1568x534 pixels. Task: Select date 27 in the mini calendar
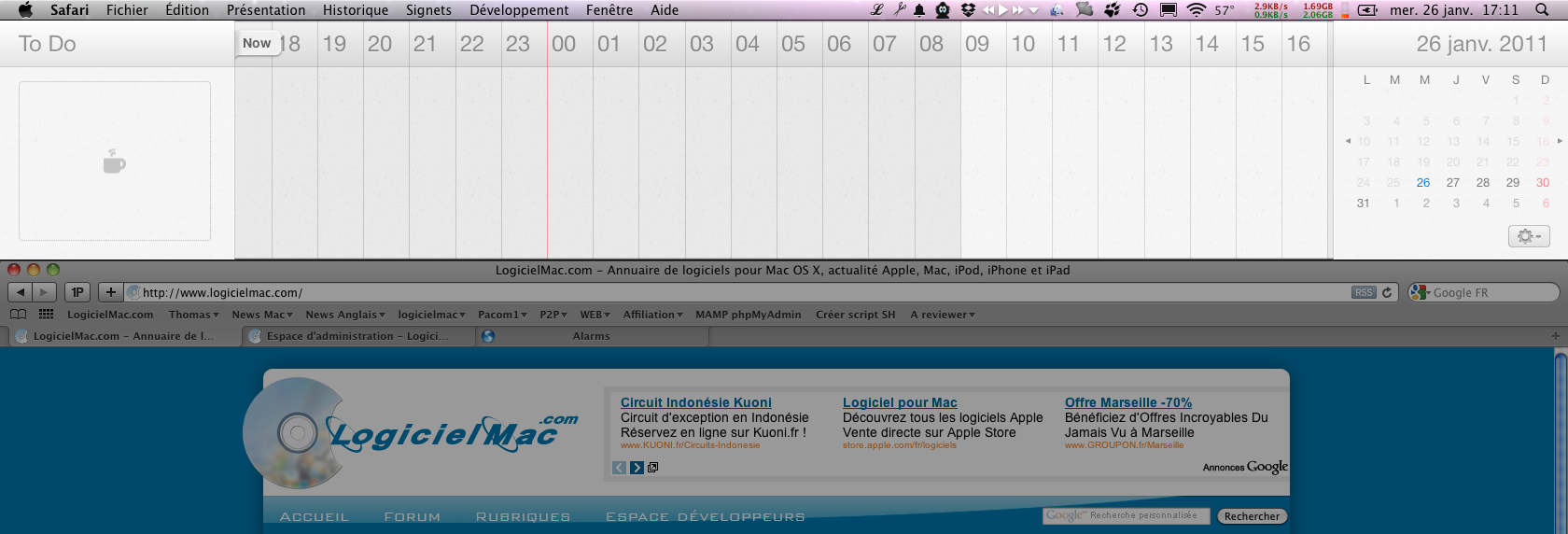pos(1453,182)
